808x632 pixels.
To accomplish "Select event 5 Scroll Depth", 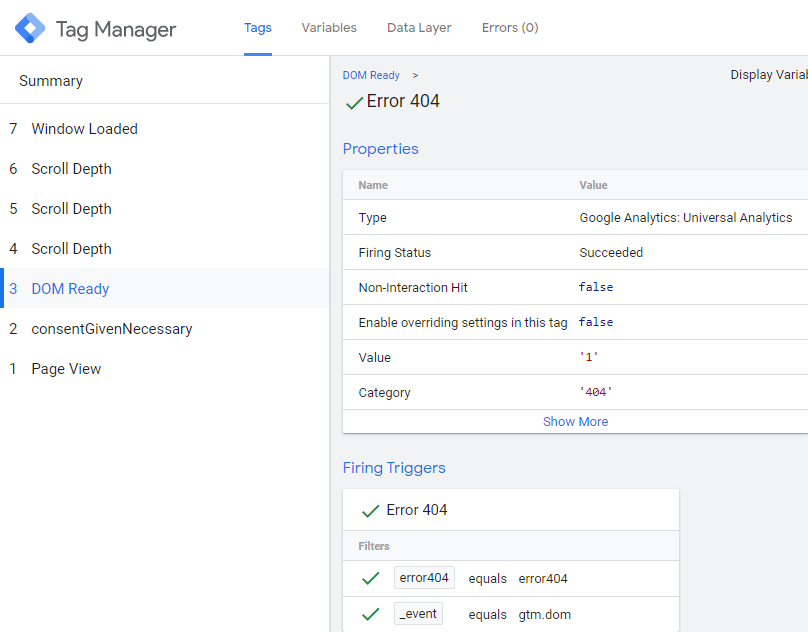I will click(x=164, y=209).
